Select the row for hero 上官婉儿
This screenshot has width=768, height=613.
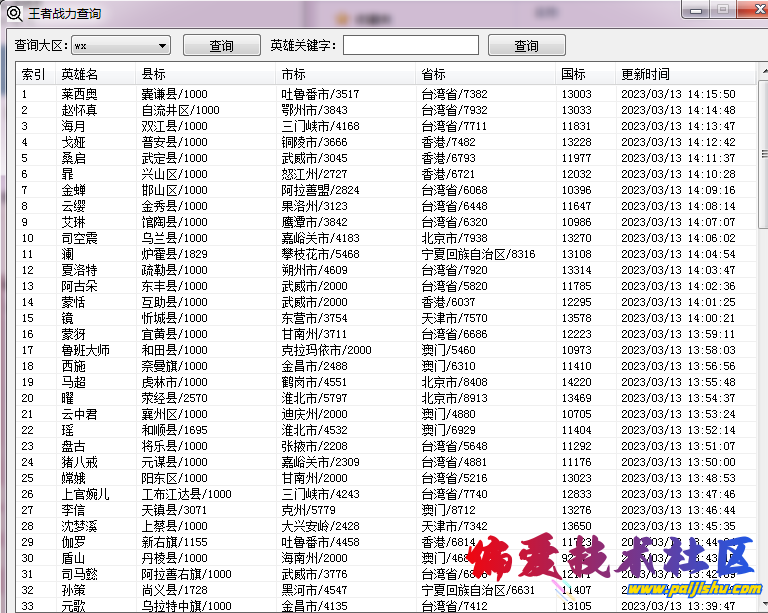coord(85,494)
